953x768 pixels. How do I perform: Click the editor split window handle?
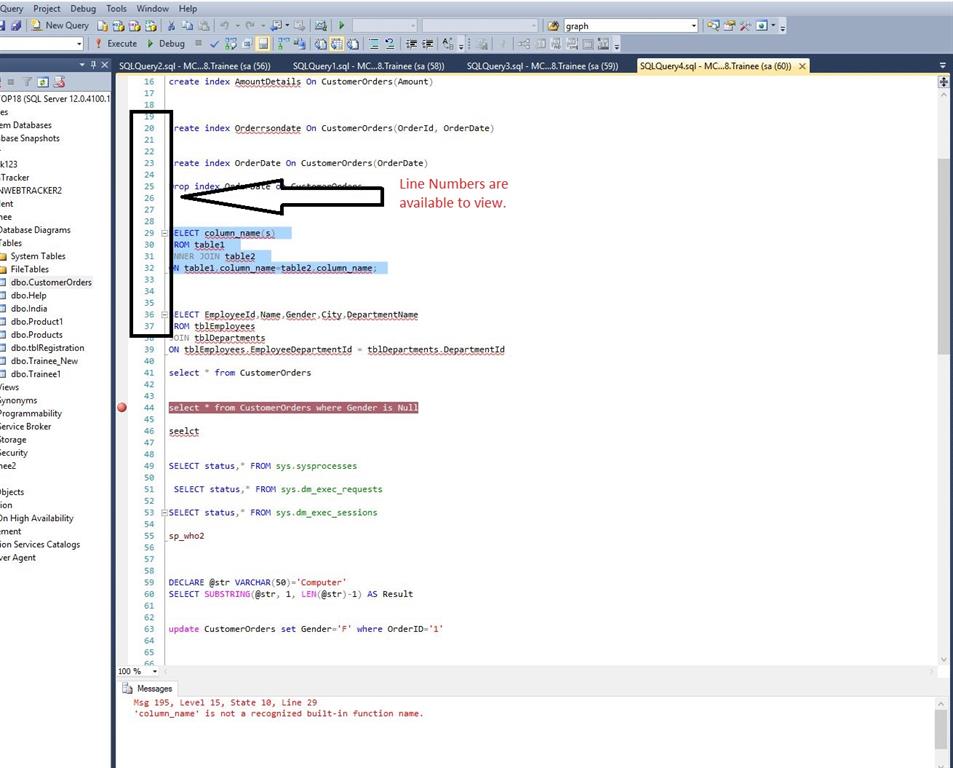pyautogui.click(x=943, y=81)
